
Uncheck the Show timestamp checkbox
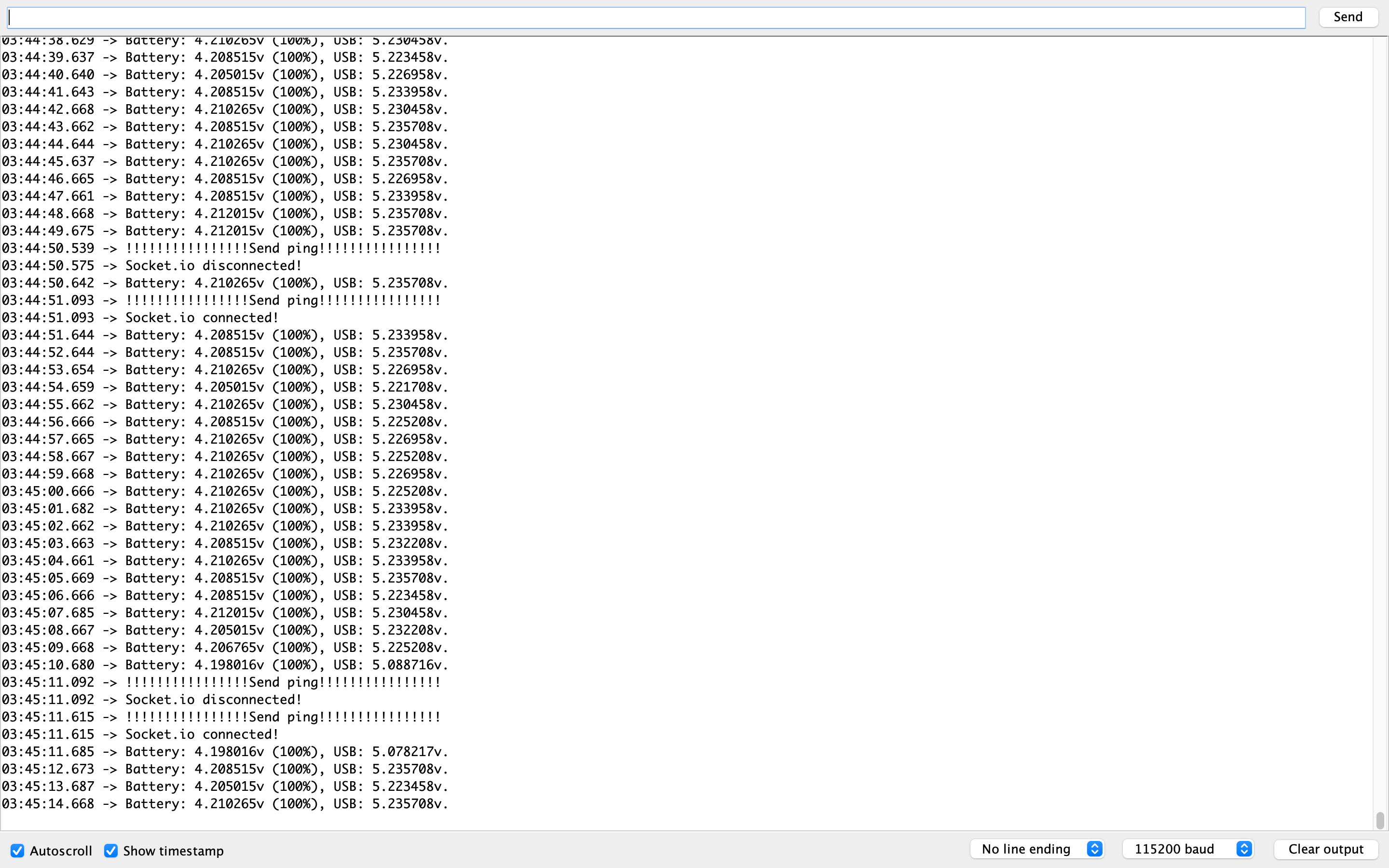tap(111, 851)
